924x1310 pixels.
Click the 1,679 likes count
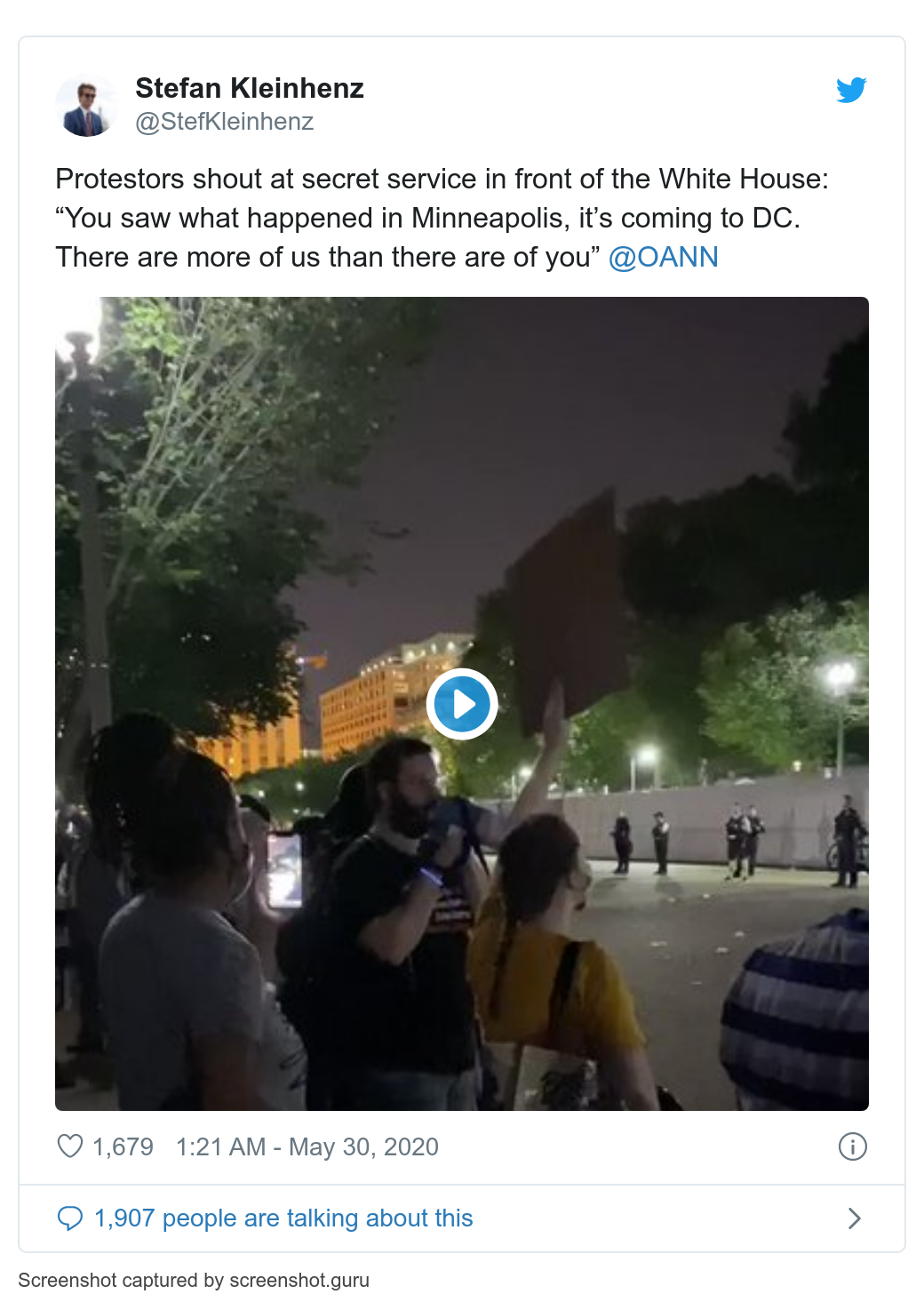point(123,1146)
